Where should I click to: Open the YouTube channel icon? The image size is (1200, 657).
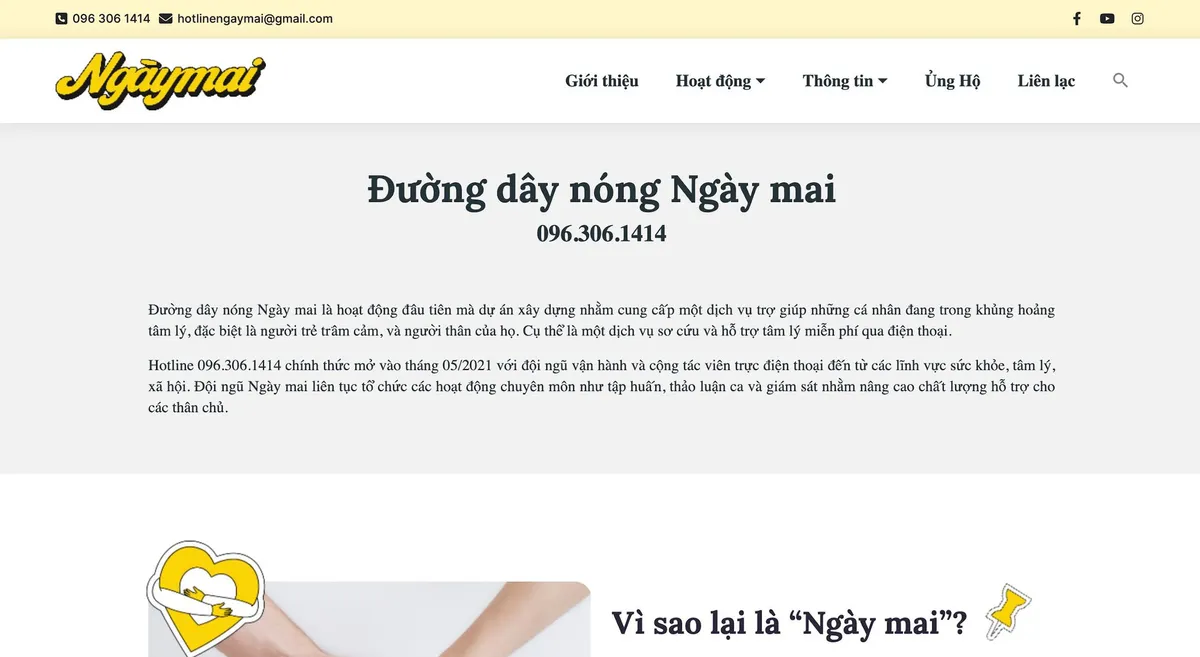(1107, 18)
